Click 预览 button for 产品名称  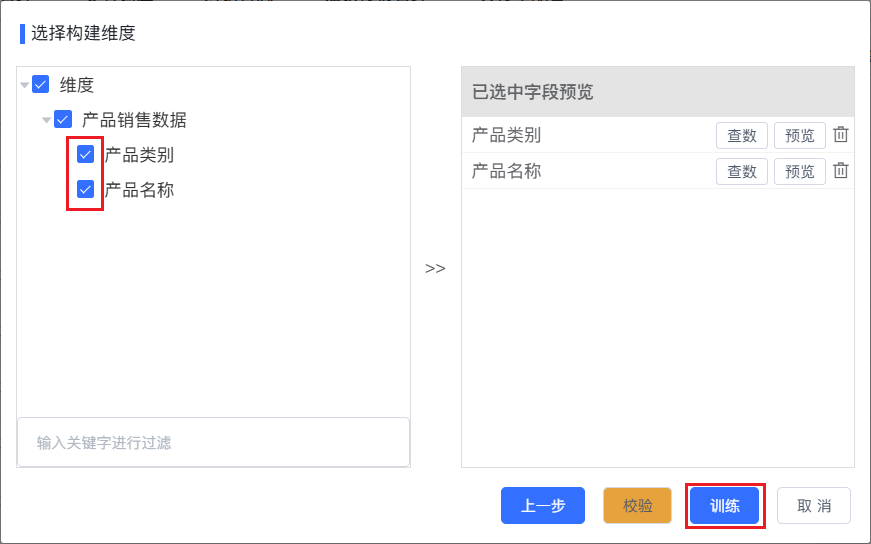(x=799, y=171)
